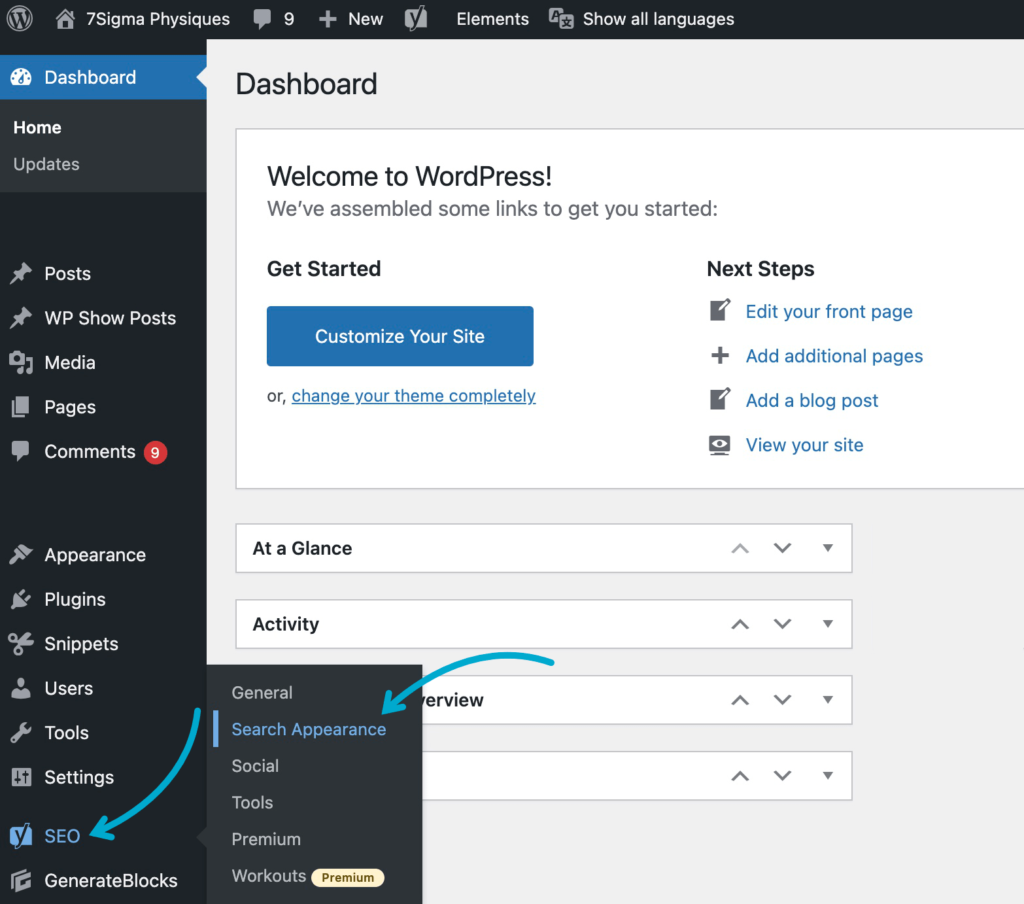Click Show all languages in admin bar
1024x904 pixels.
658,19
